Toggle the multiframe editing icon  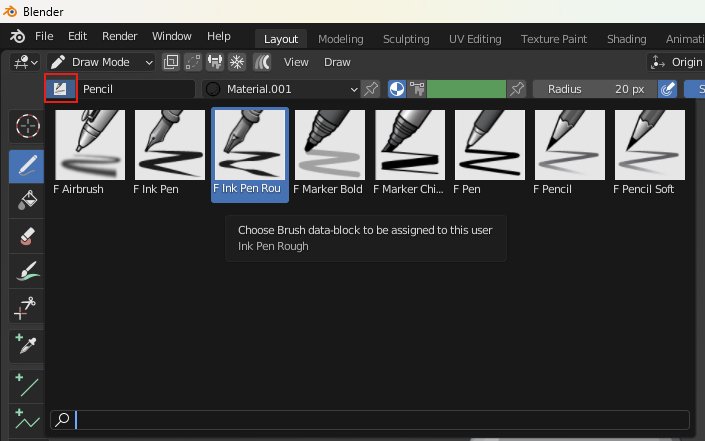coord(215,62)
